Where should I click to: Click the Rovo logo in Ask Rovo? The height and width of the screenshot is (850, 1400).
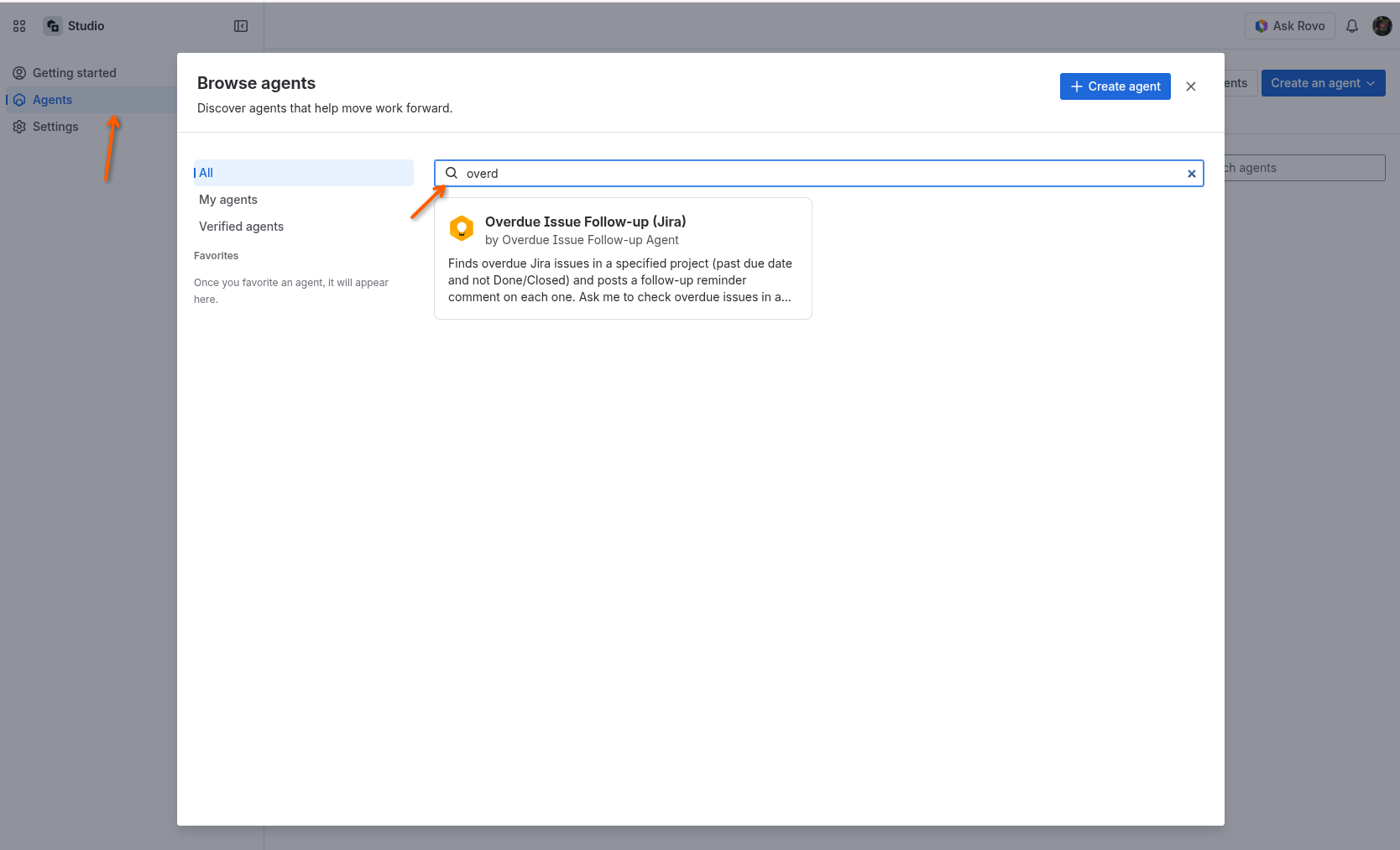[x=1261, y=26]
